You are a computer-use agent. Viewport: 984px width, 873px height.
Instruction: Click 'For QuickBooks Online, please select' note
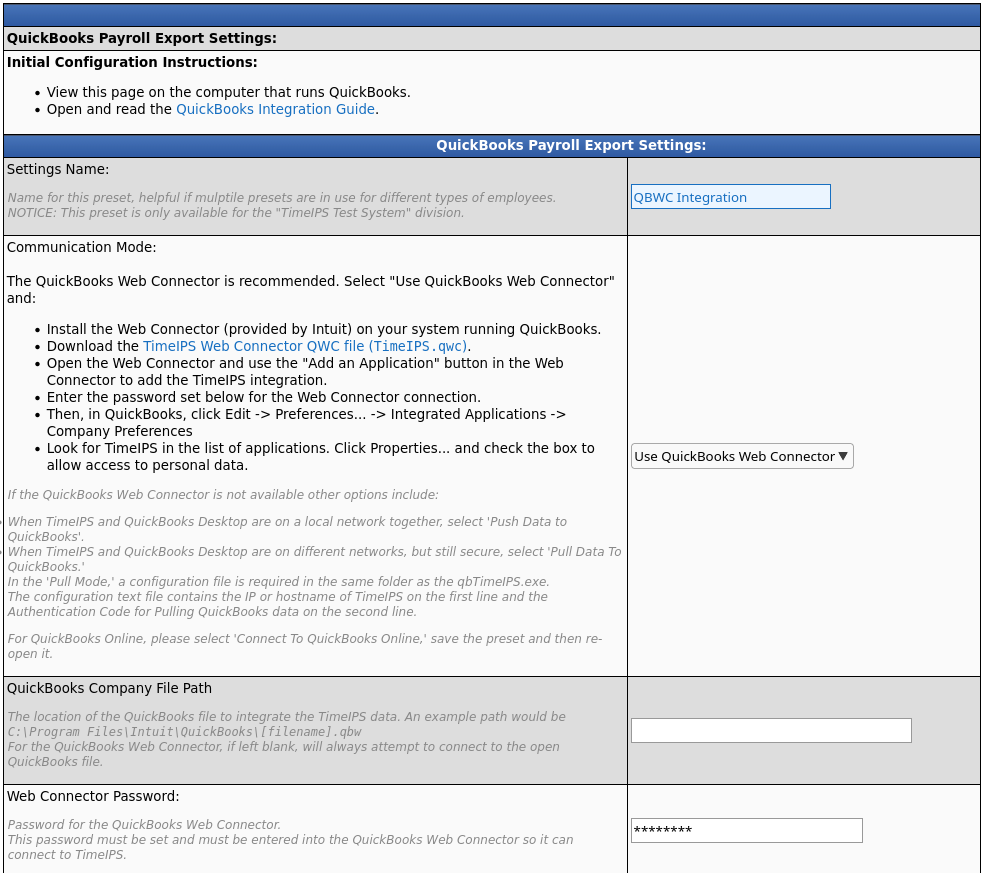305,646
